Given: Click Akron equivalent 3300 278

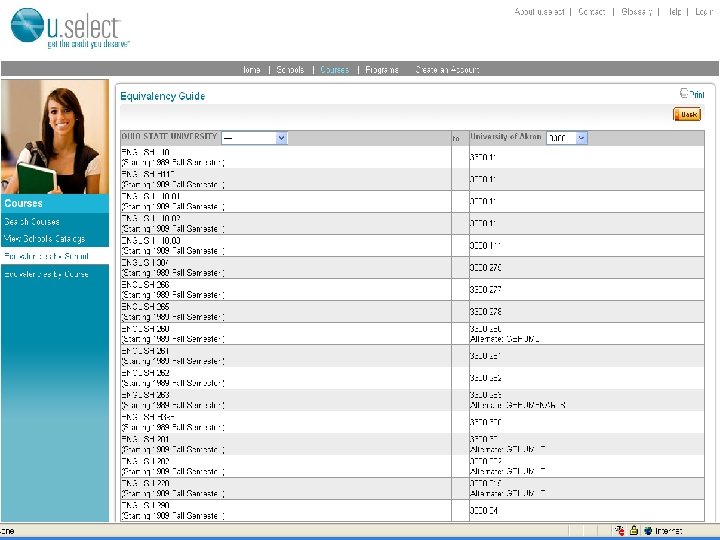Looking at the screenshot, I should 485,312.
